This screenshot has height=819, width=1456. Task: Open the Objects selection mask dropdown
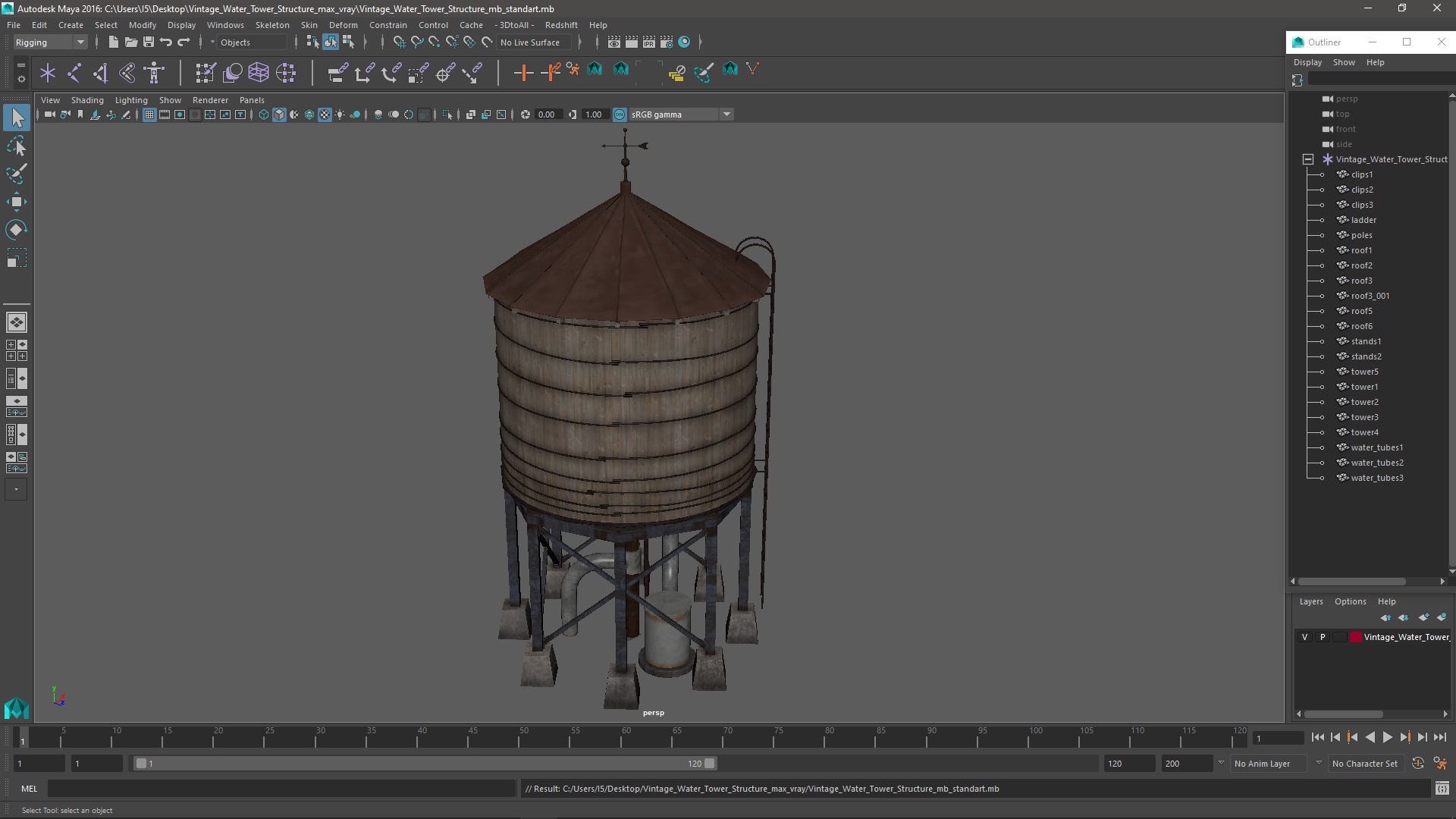tap(250, 42)
